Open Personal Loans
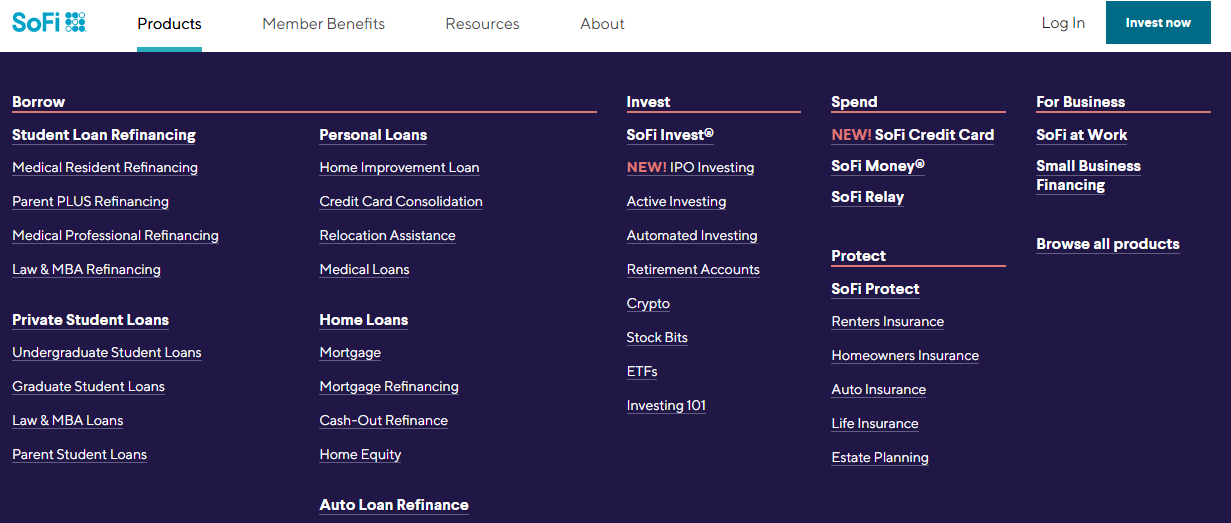The image size is (1231, 523). pos(373,135)
